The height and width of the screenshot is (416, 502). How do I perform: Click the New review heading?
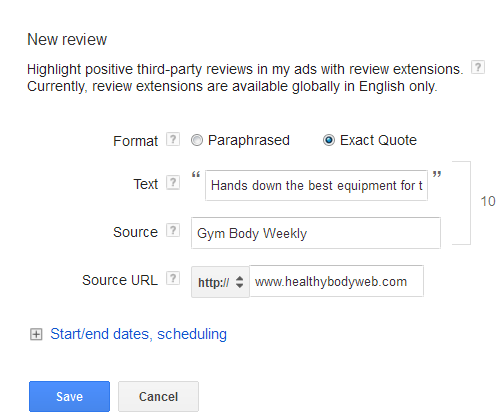pos(67,39)
